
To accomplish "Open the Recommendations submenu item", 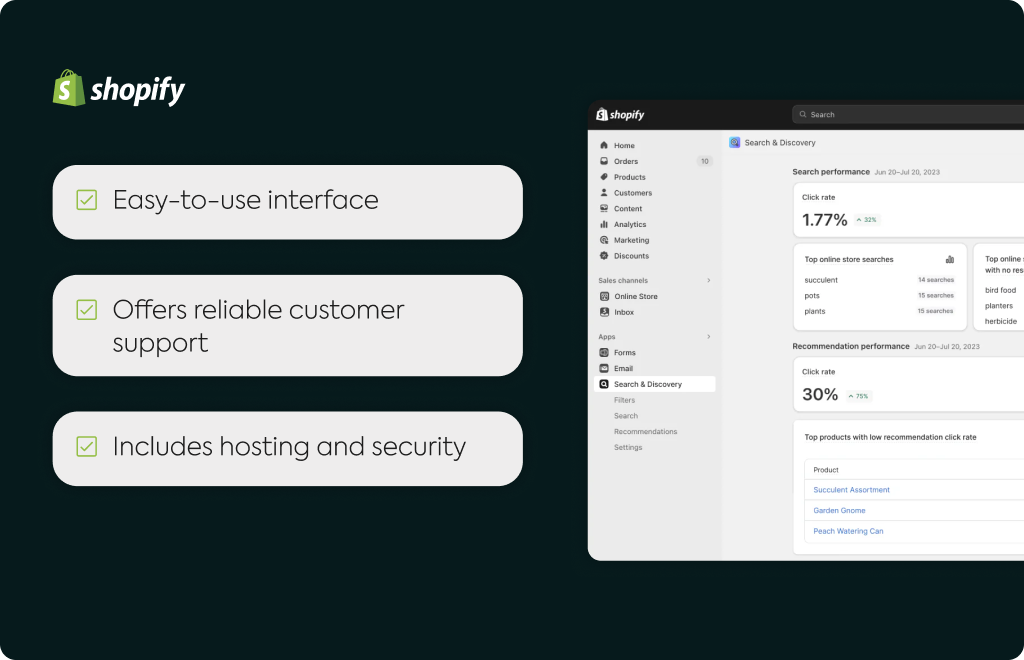I will [x=645, y=432].
